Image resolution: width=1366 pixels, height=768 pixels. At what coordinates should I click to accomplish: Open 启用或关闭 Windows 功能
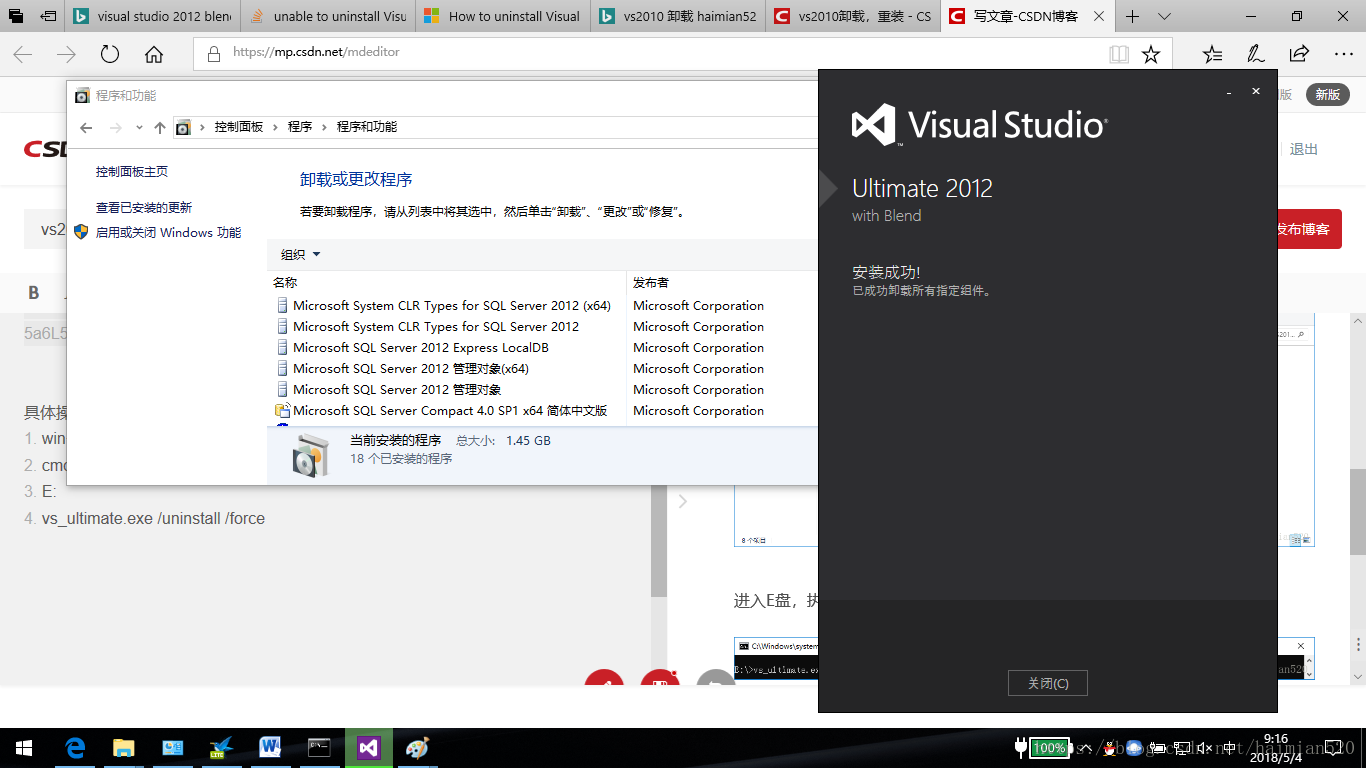coord(168,233)
